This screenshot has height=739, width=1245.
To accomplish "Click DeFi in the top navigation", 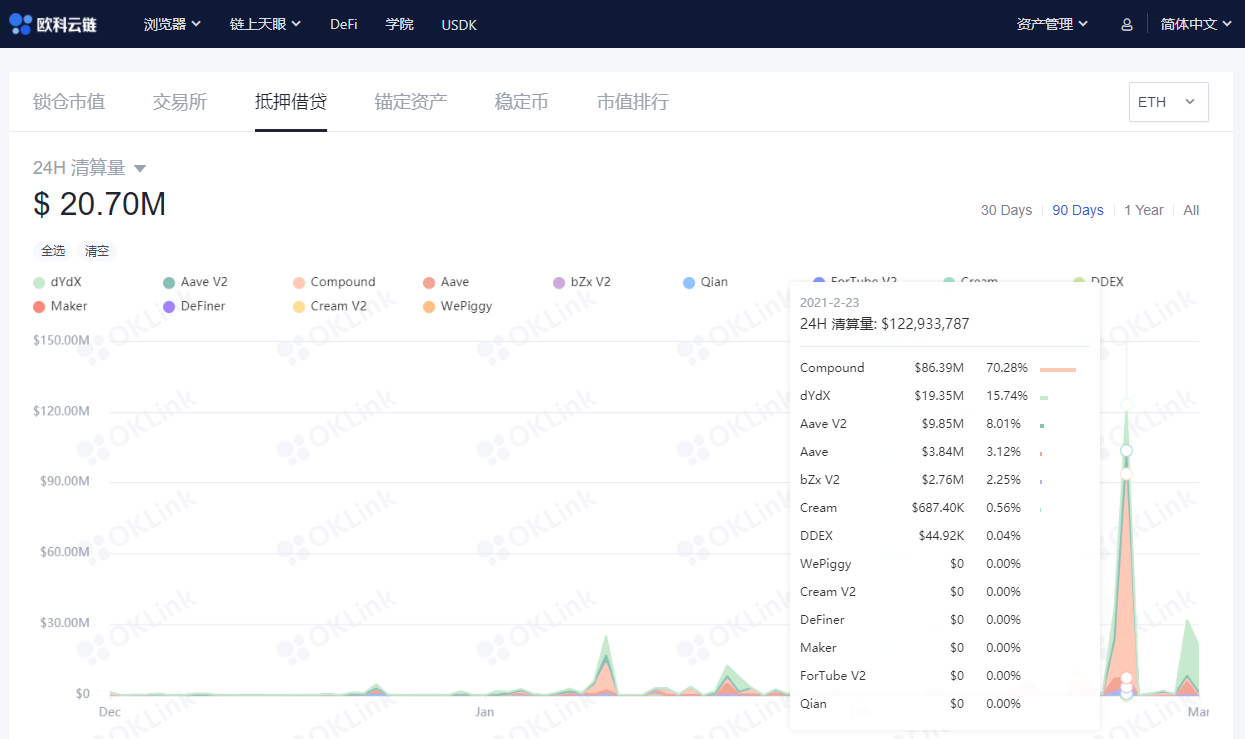I will pyautogui.click(x=343, y=24).
